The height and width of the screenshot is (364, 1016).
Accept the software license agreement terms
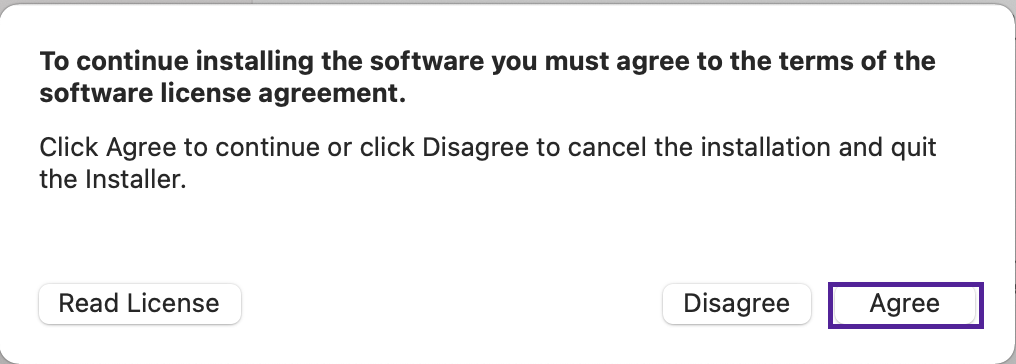[905, 304]
